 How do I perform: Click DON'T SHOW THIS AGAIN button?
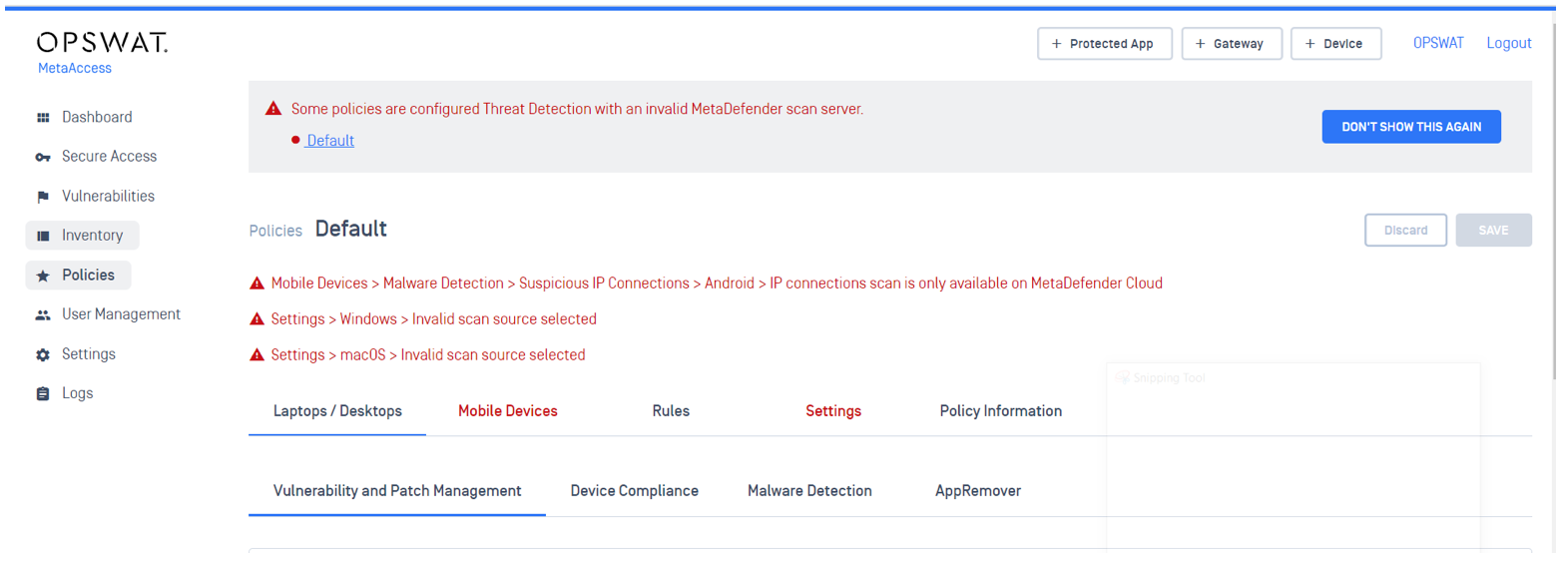pyautogui.click(x=1411, y=127)
